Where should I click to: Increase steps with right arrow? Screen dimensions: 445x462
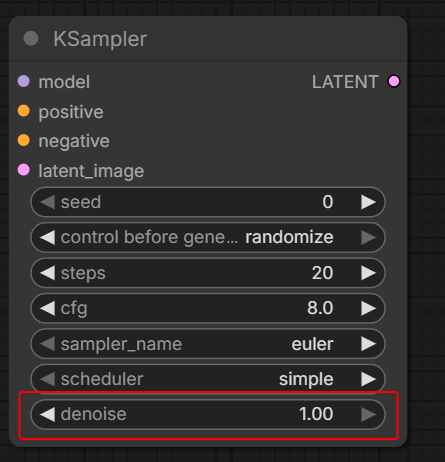tap(368, 273)
